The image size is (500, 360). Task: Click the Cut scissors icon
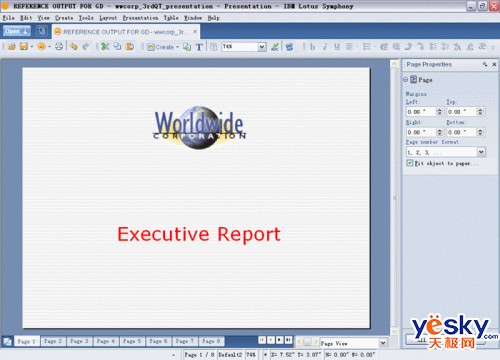coord(105,47)
